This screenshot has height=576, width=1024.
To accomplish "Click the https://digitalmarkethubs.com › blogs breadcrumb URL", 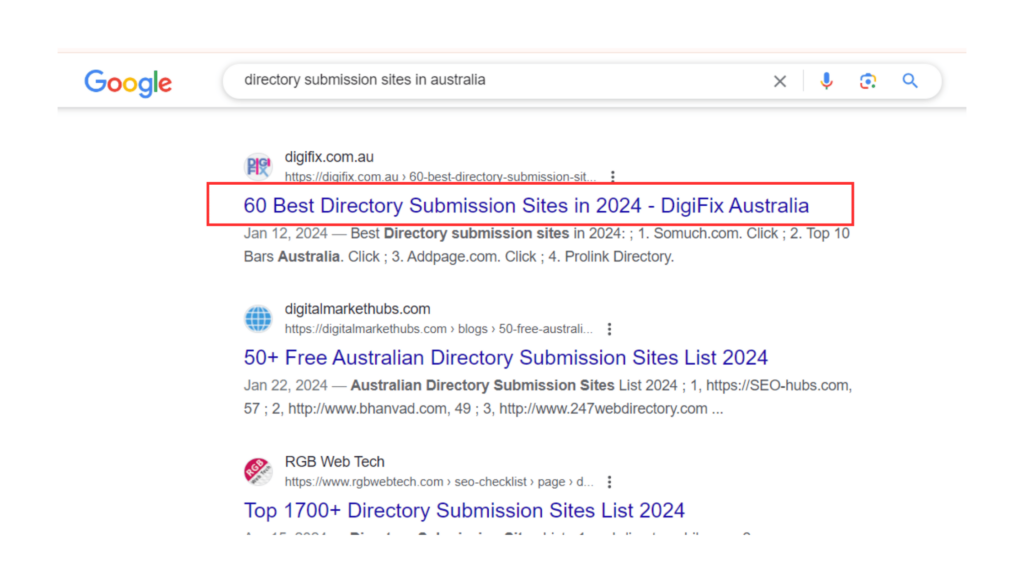I will click(x=439, y=329).
